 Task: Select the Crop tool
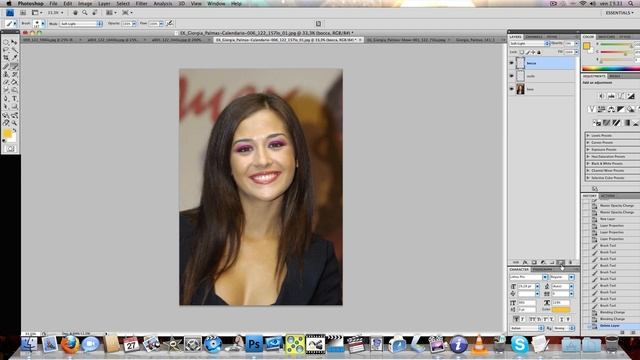click(x=6, y=58)
